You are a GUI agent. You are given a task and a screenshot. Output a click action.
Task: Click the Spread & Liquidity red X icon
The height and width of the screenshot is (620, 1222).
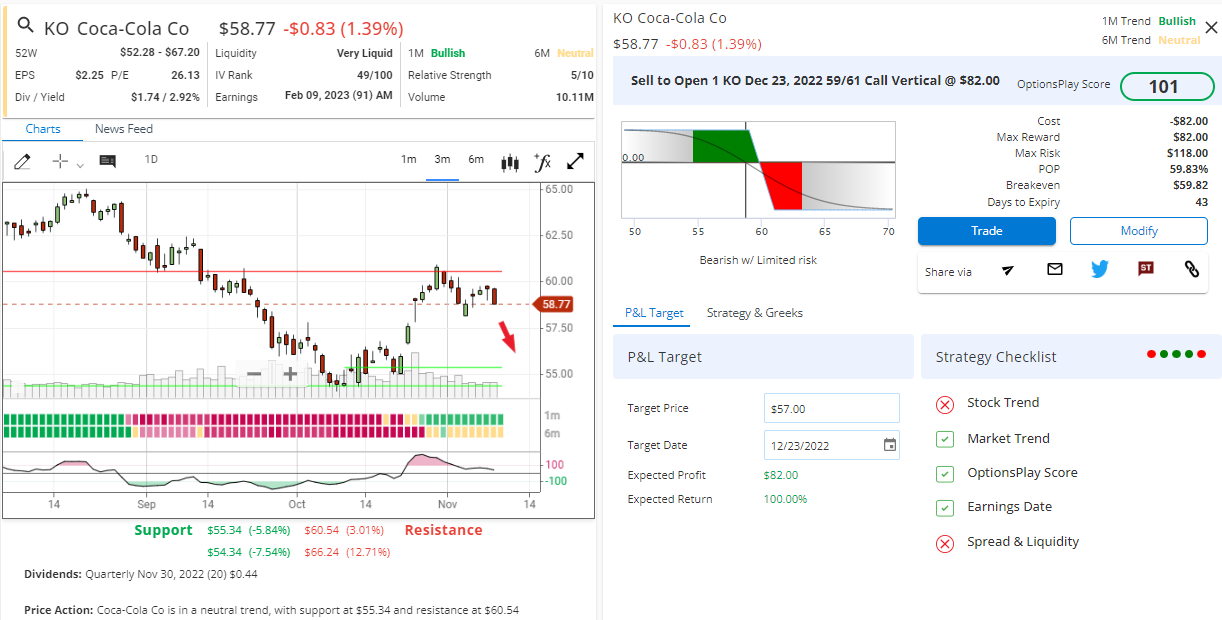(944, 543)
